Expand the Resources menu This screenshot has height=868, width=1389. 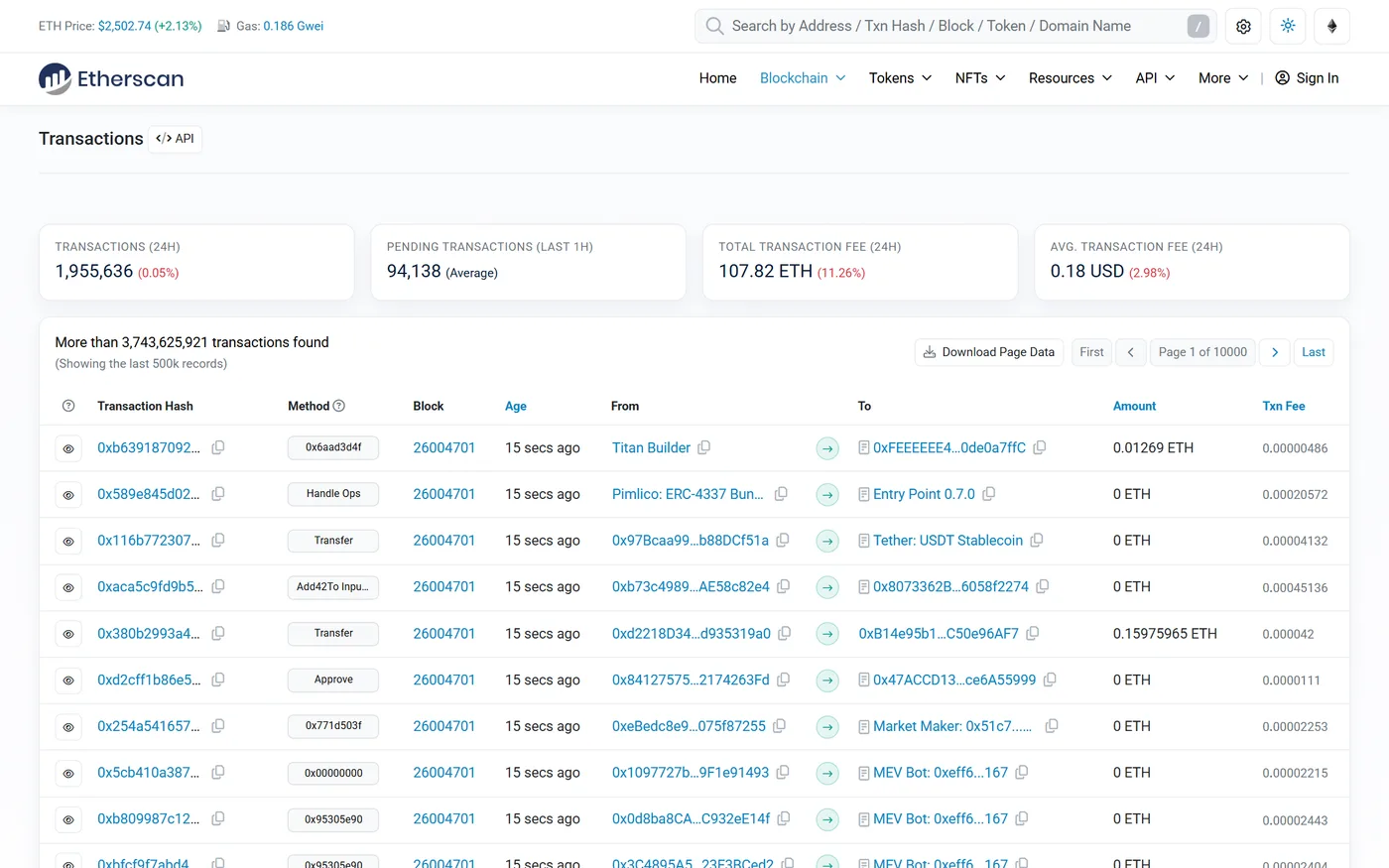point(1071,78)
